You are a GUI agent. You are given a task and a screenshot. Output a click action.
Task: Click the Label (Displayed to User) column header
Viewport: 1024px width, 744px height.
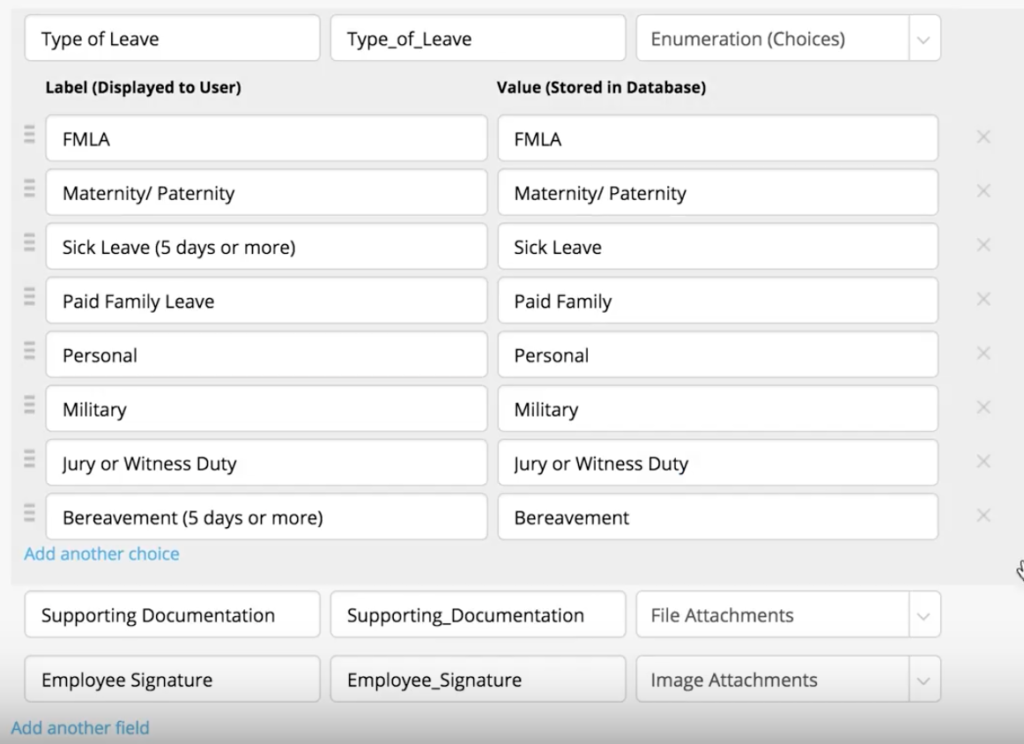click(x=143, y=87)
